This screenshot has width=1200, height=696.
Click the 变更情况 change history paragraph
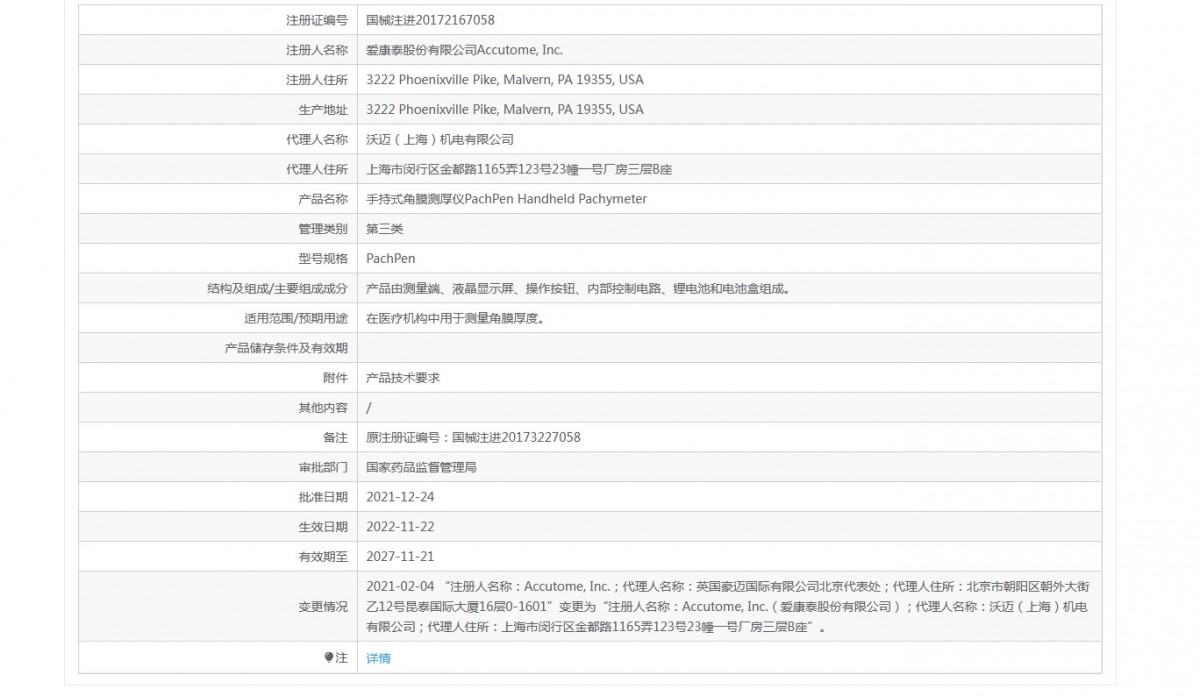click(727, 607)
